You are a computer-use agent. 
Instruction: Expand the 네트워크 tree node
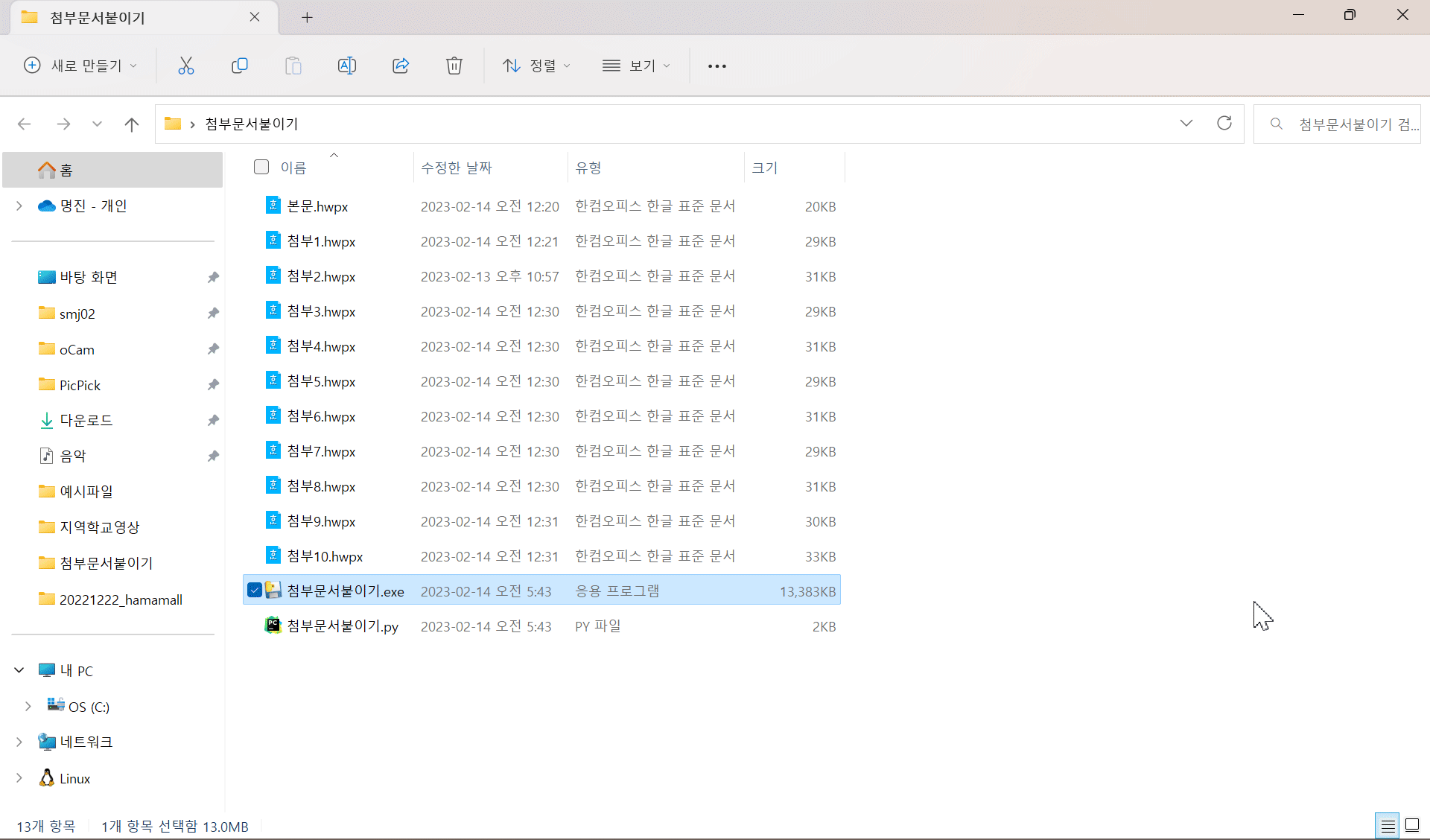(x=19, y=742)
